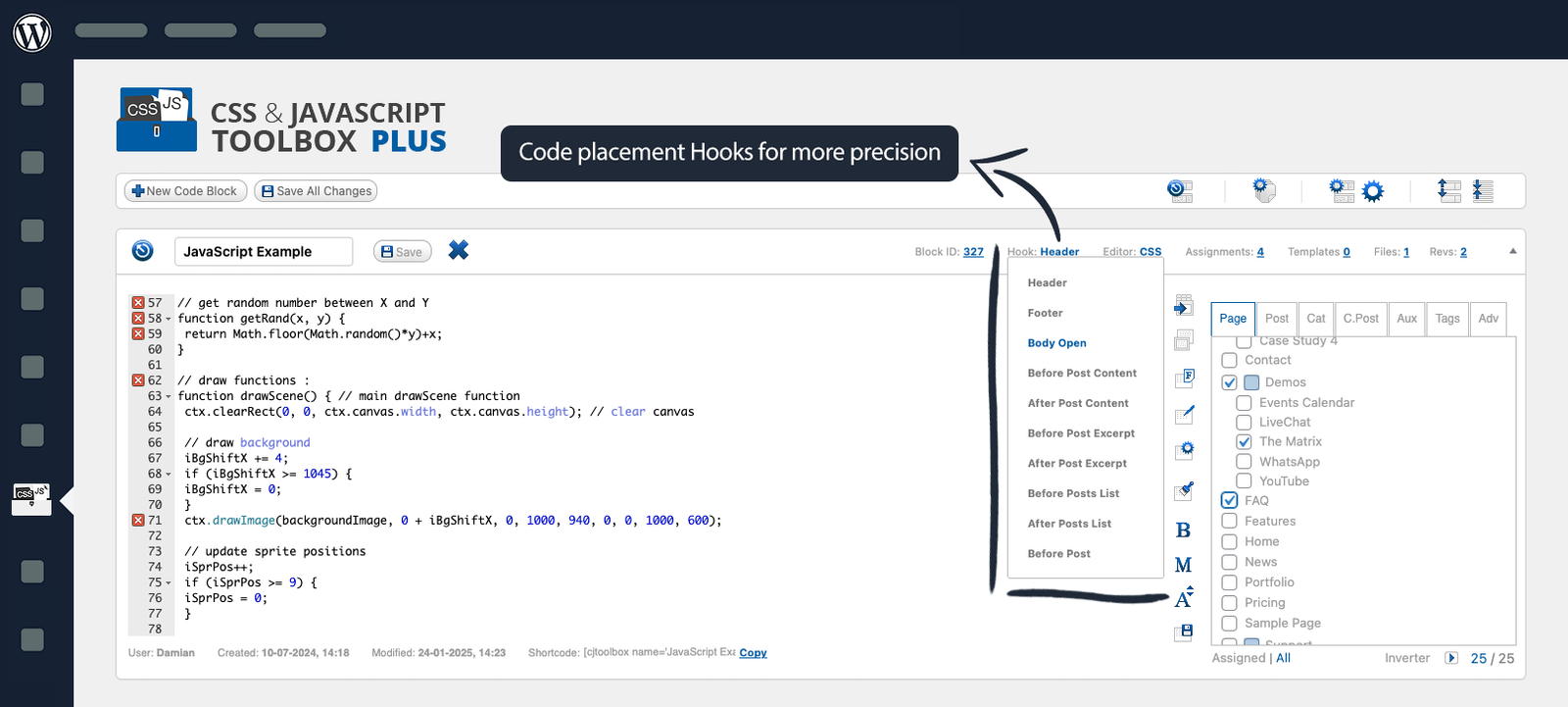The height and width of the screenshot is (707, 1568).
Task: Click the toolbar gear-over-page icon
Action: 1264,190
